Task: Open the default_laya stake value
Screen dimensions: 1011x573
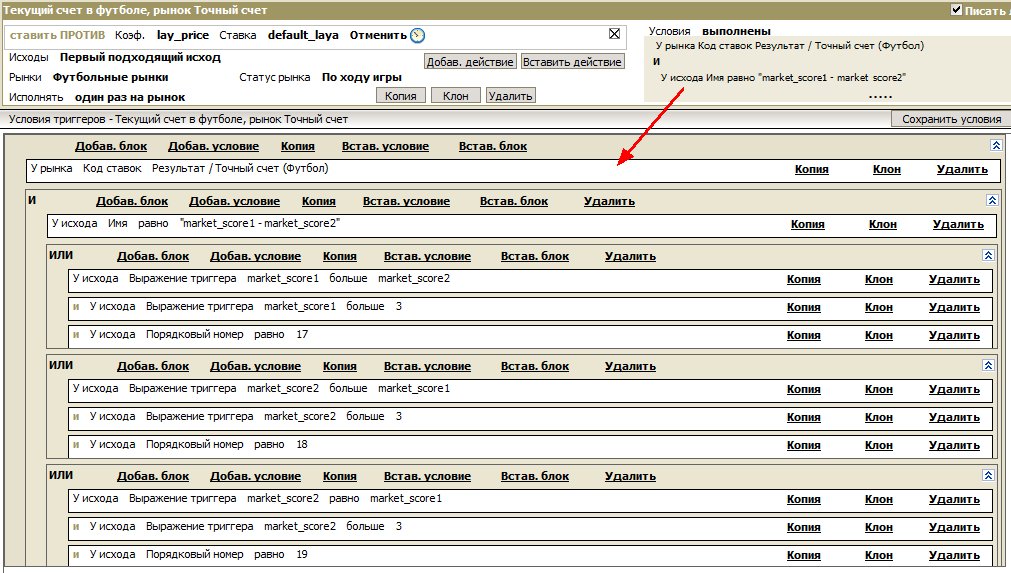Action: click(303, 35)
